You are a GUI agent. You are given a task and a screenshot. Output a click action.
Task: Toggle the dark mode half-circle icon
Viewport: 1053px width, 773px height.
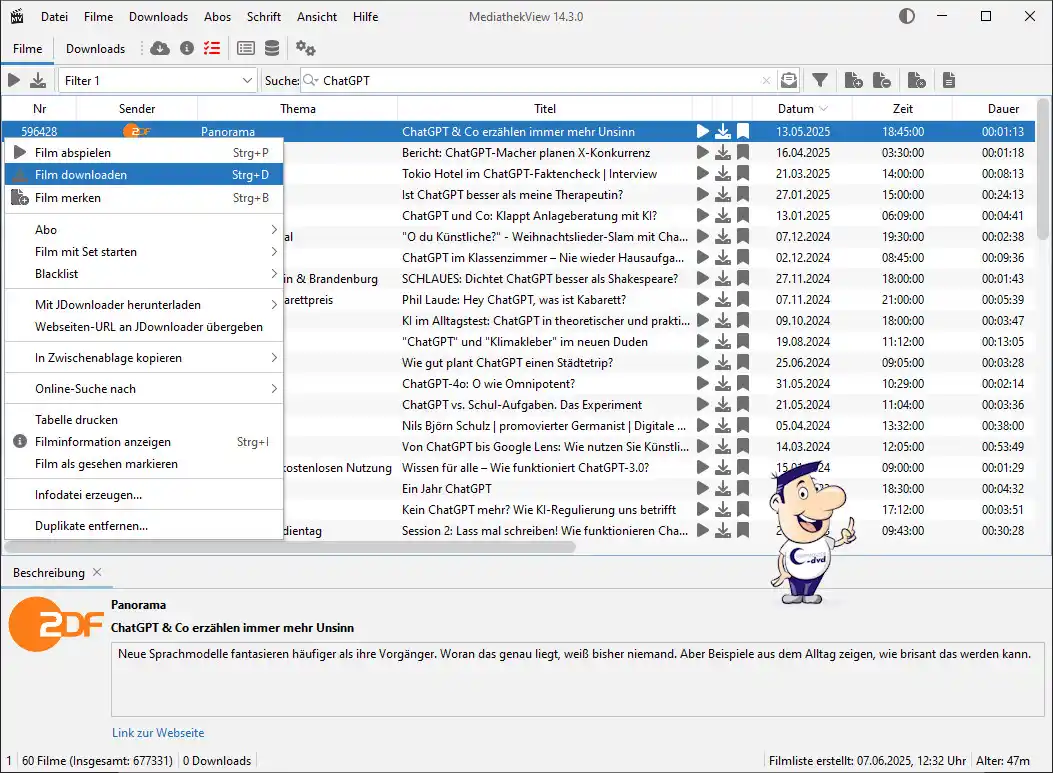pyautogui.click(x=907, y=16)
